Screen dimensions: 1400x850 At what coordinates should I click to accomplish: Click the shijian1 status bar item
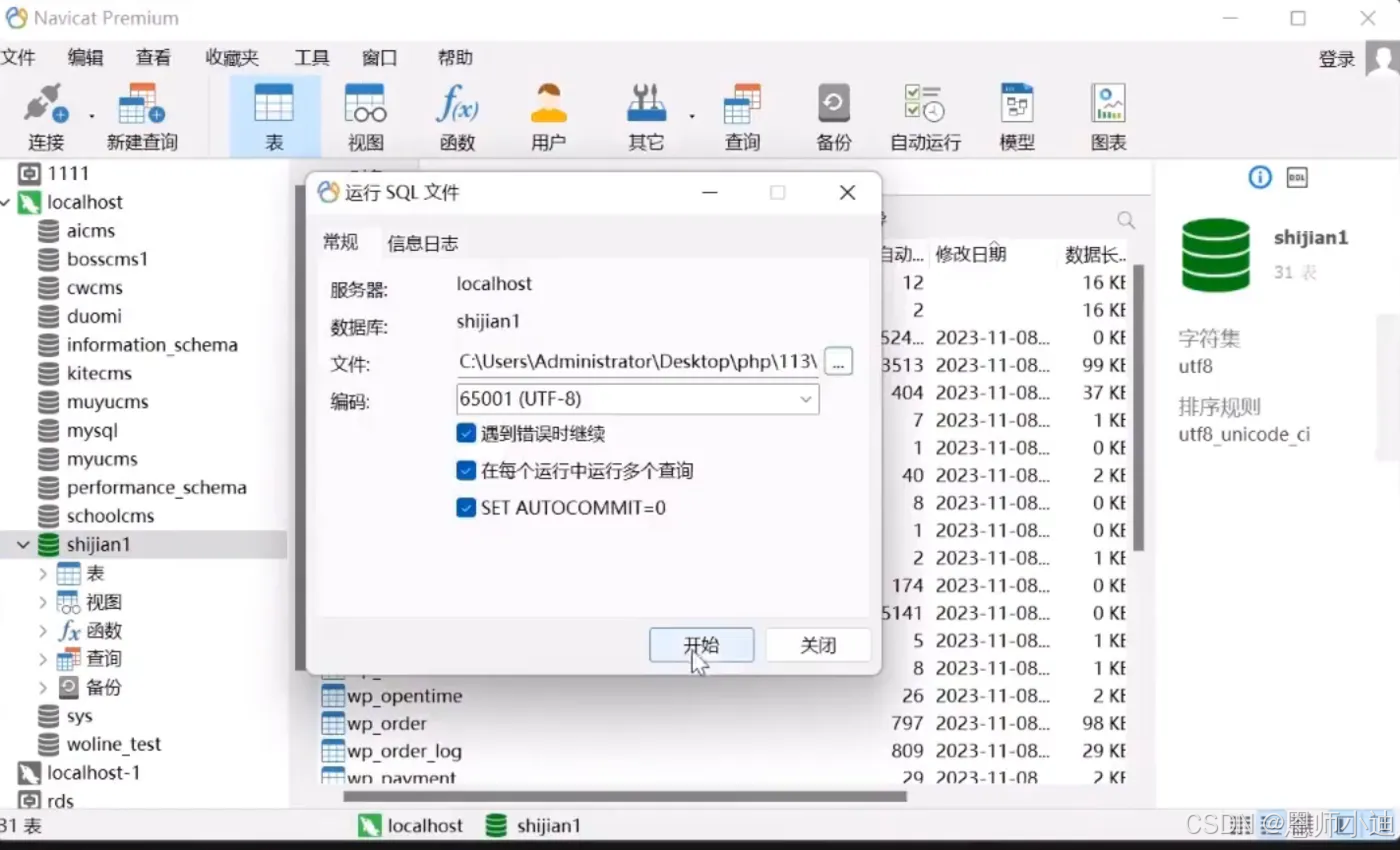[533, 826]
